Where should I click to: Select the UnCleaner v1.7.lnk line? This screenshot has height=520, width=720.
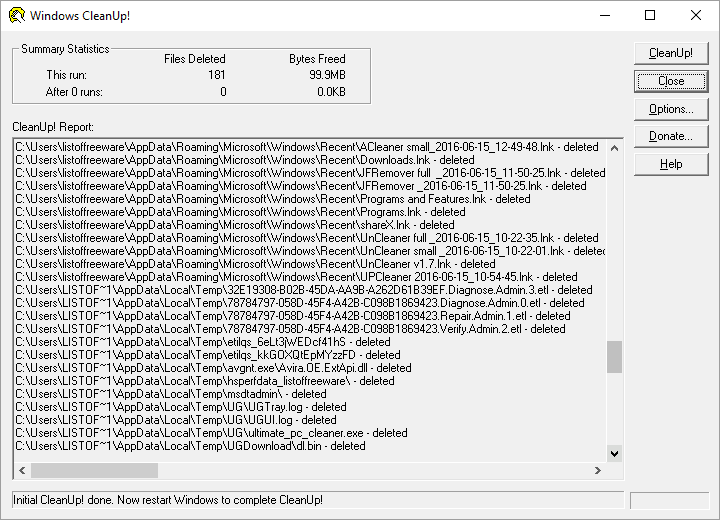(255, 264)
